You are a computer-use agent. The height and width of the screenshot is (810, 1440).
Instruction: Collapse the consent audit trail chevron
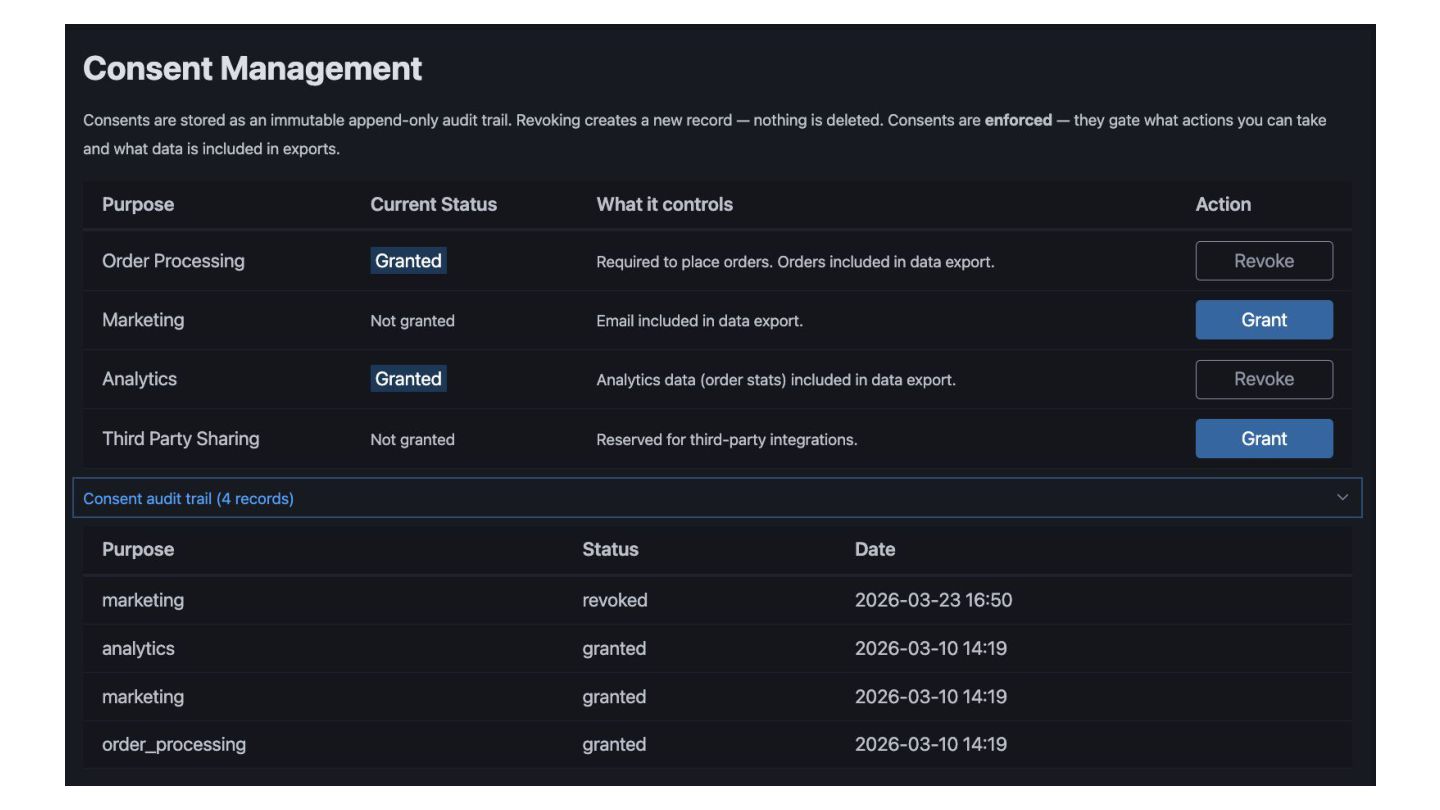click(x=1342, y=498)
